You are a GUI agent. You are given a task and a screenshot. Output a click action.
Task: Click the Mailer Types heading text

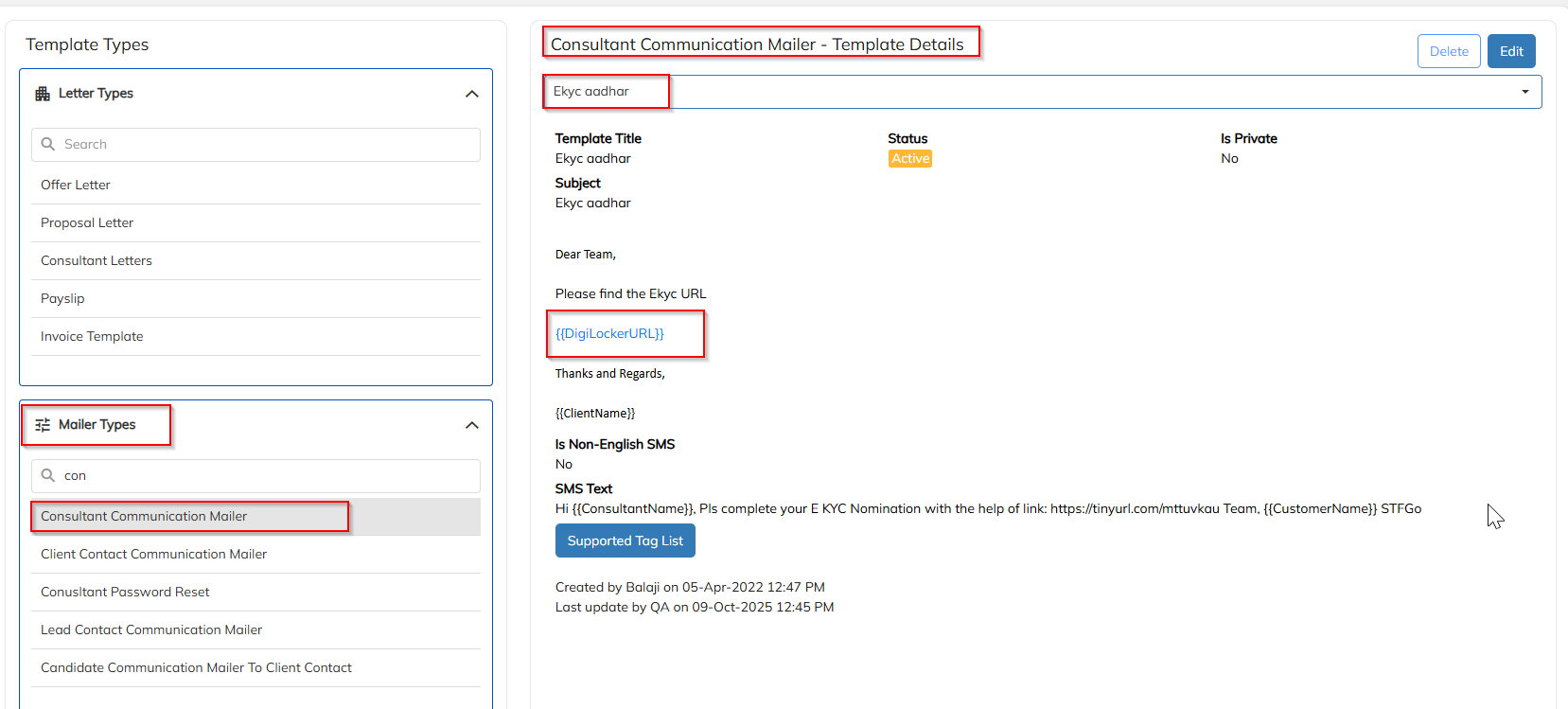[97, 424]
